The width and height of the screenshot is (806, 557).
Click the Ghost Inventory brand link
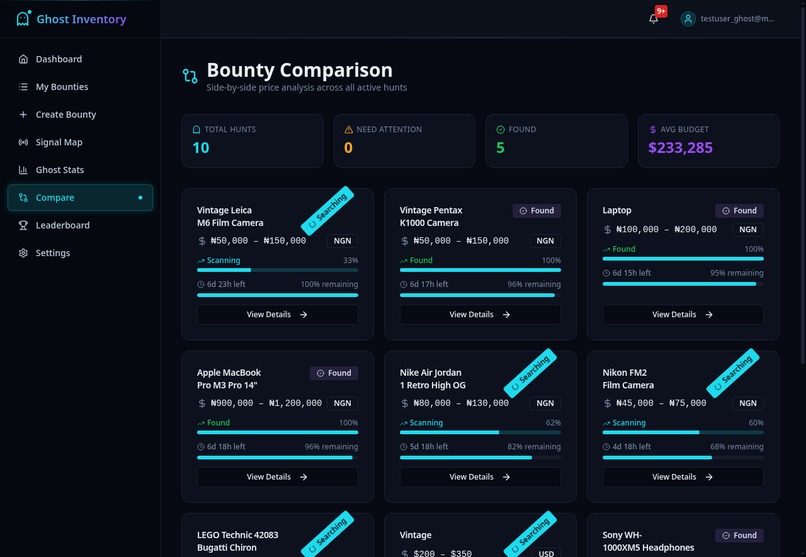pos(71,19)
